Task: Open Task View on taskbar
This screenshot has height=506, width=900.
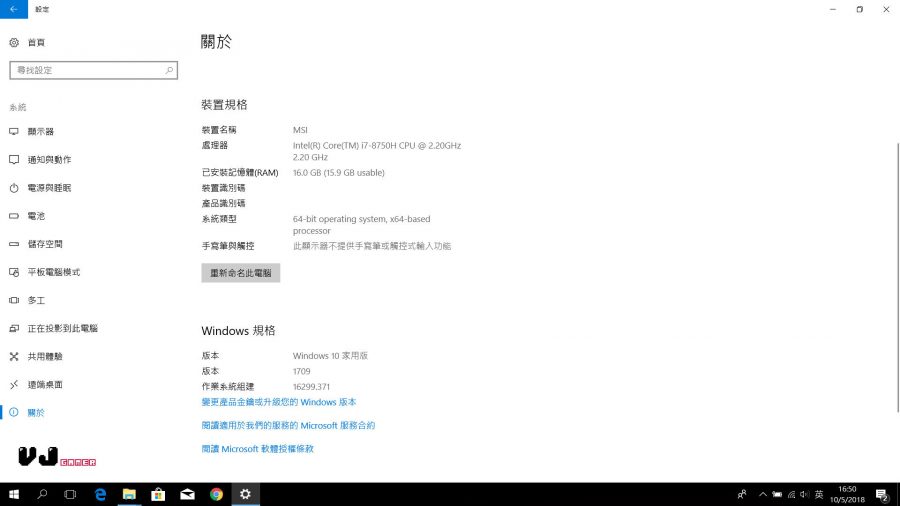Action: point(70,494)
